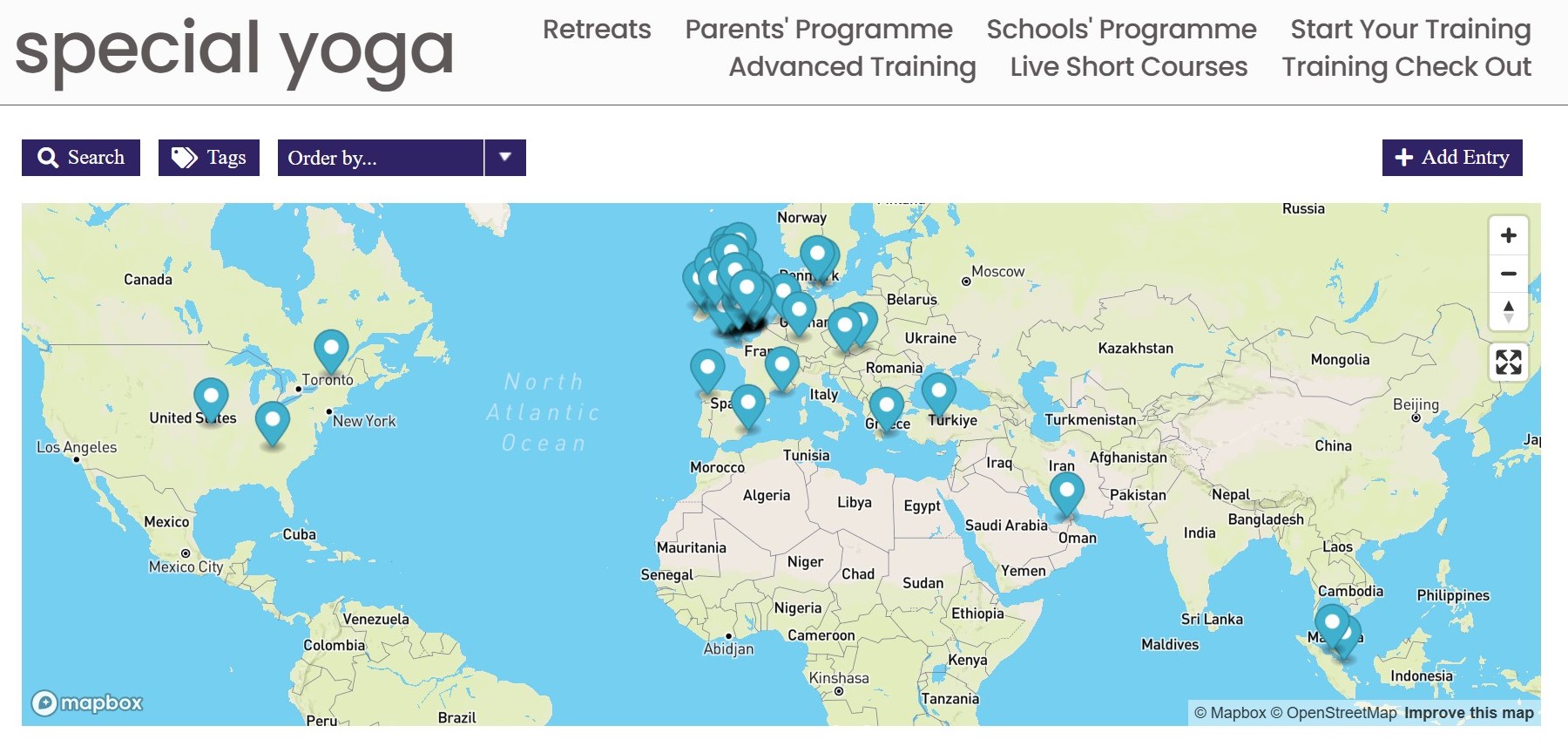Click the map pin in Türkiye

[x=938, y=391]
